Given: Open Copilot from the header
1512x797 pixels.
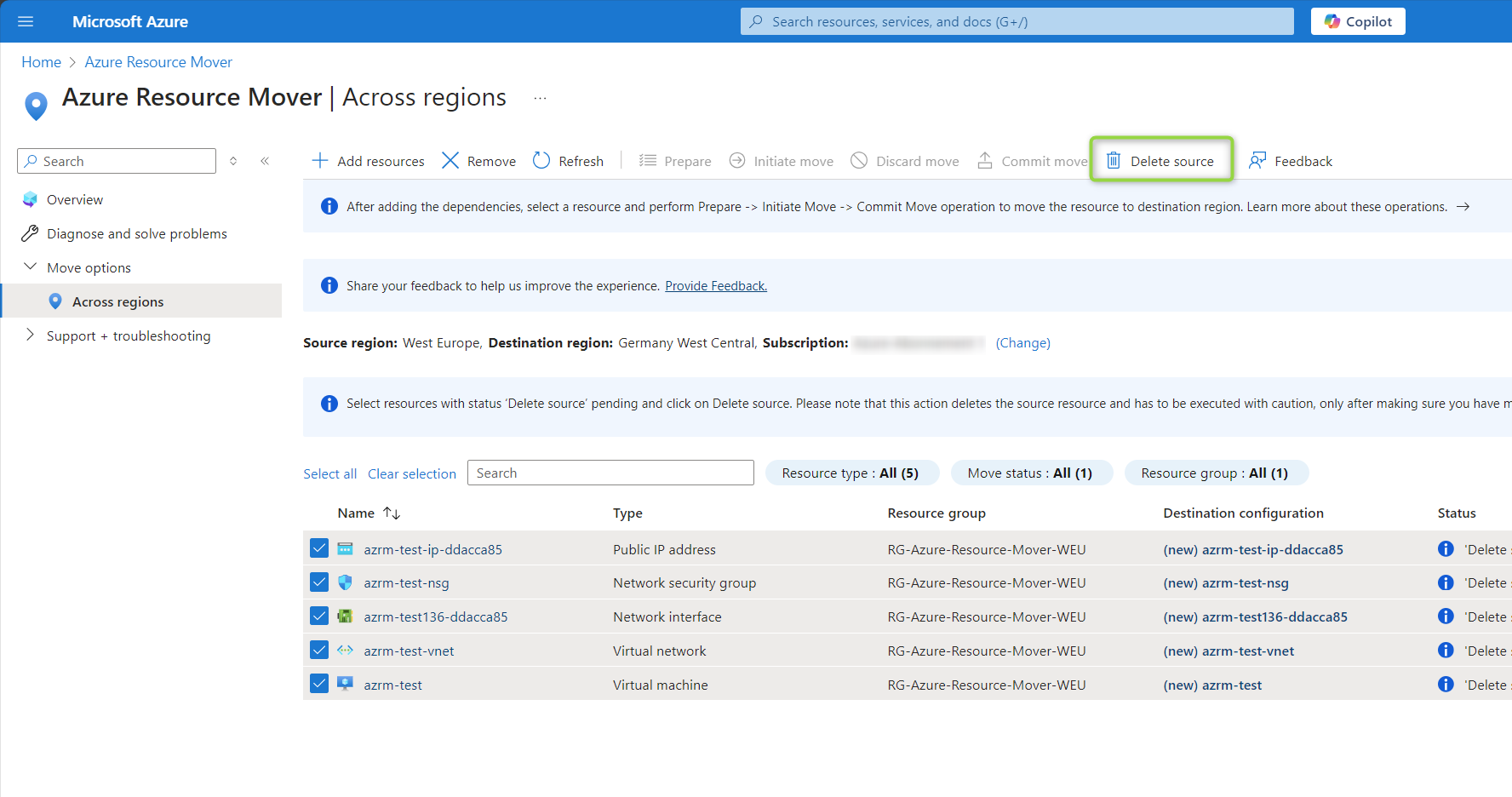Looking at the screenshot, I should 1358,21.
